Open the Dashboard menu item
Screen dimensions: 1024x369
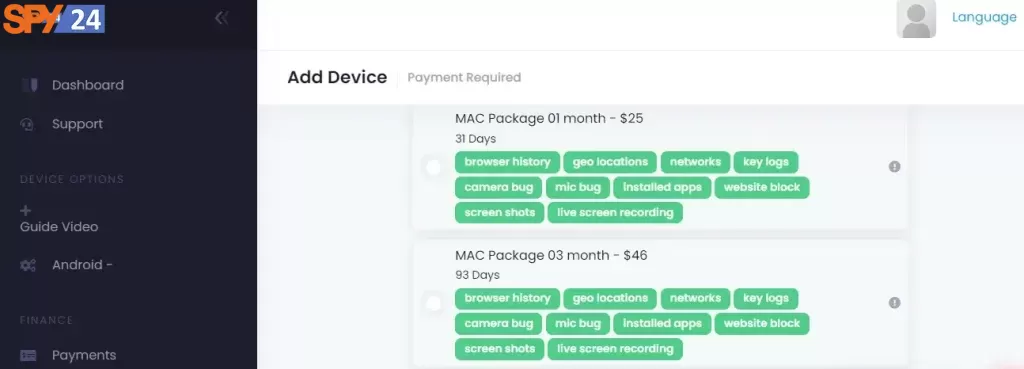88,85
